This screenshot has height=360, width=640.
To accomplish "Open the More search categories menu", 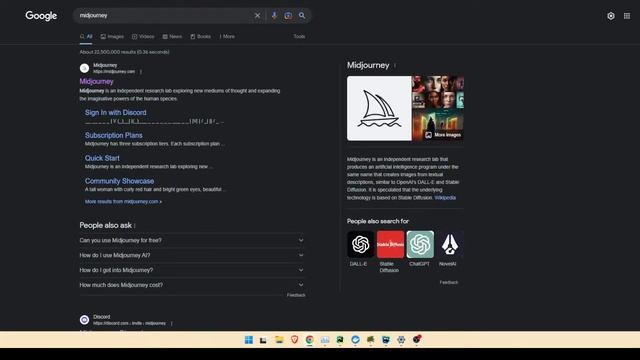I will tap(227, 37).
